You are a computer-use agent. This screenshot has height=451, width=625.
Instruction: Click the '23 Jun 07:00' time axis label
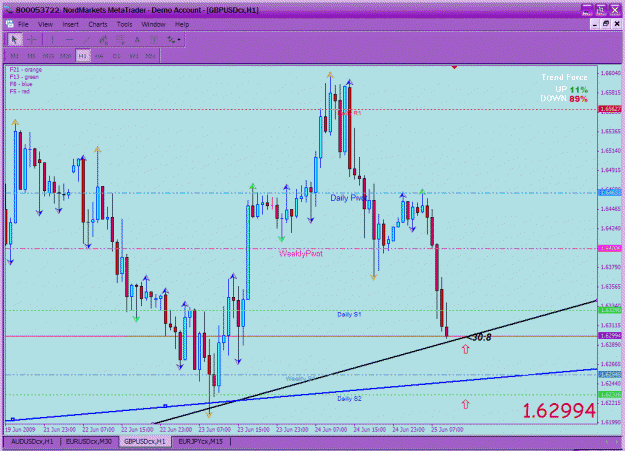(x=214, y=430)
